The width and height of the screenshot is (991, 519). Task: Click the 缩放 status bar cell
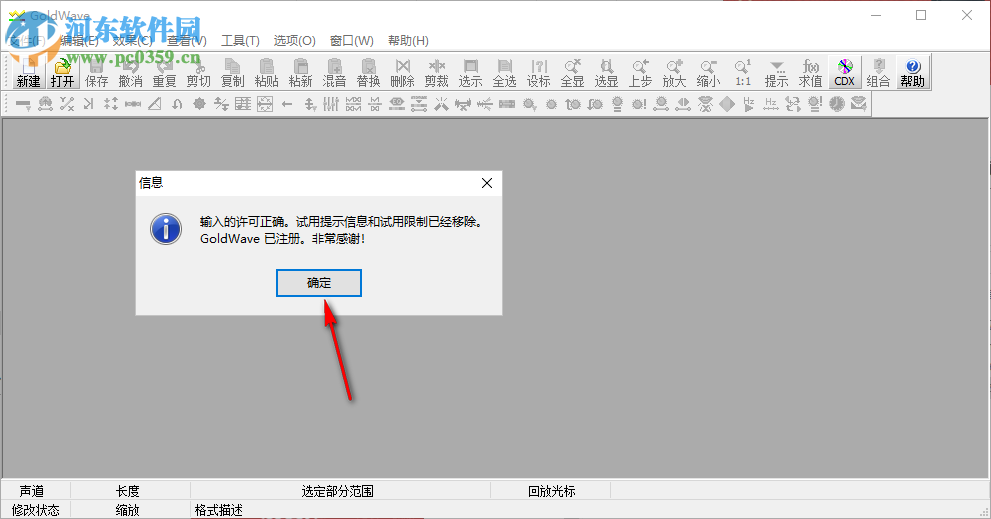click(x=128, y=510)
